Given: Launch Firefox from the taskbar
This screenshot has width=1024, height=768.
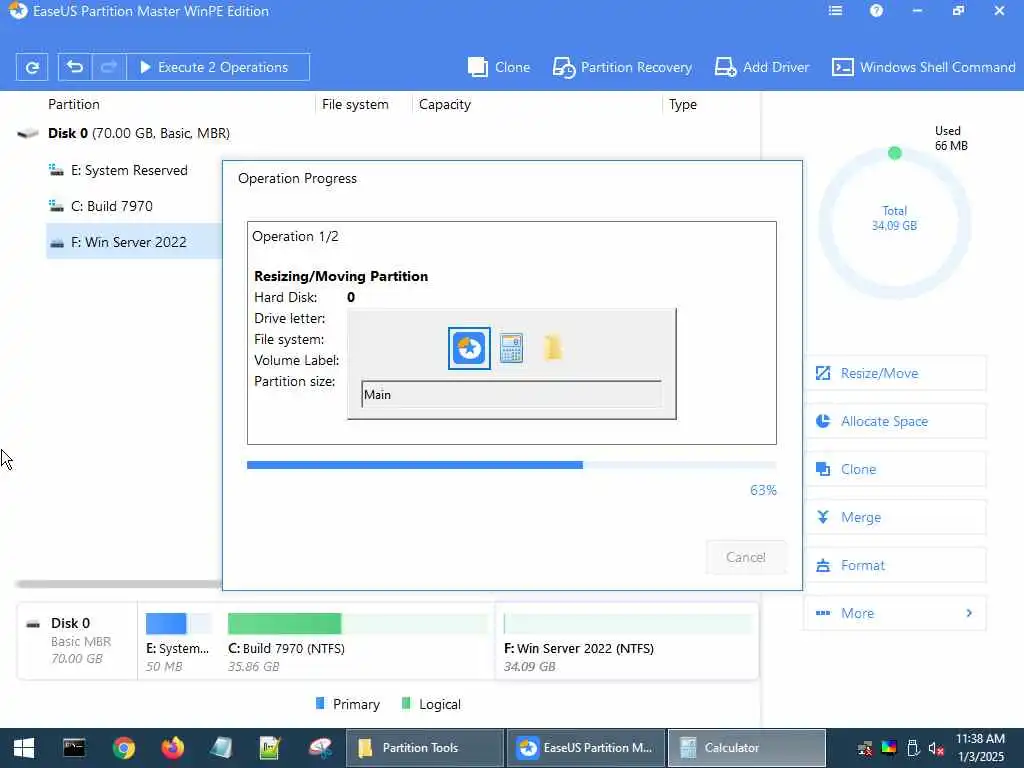Looking at the screenshot, I should point(172,748).
